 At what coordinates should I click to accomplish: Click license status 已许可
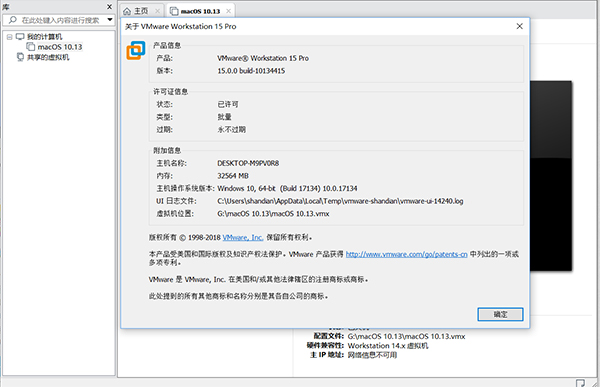click(x=228, y=104)
